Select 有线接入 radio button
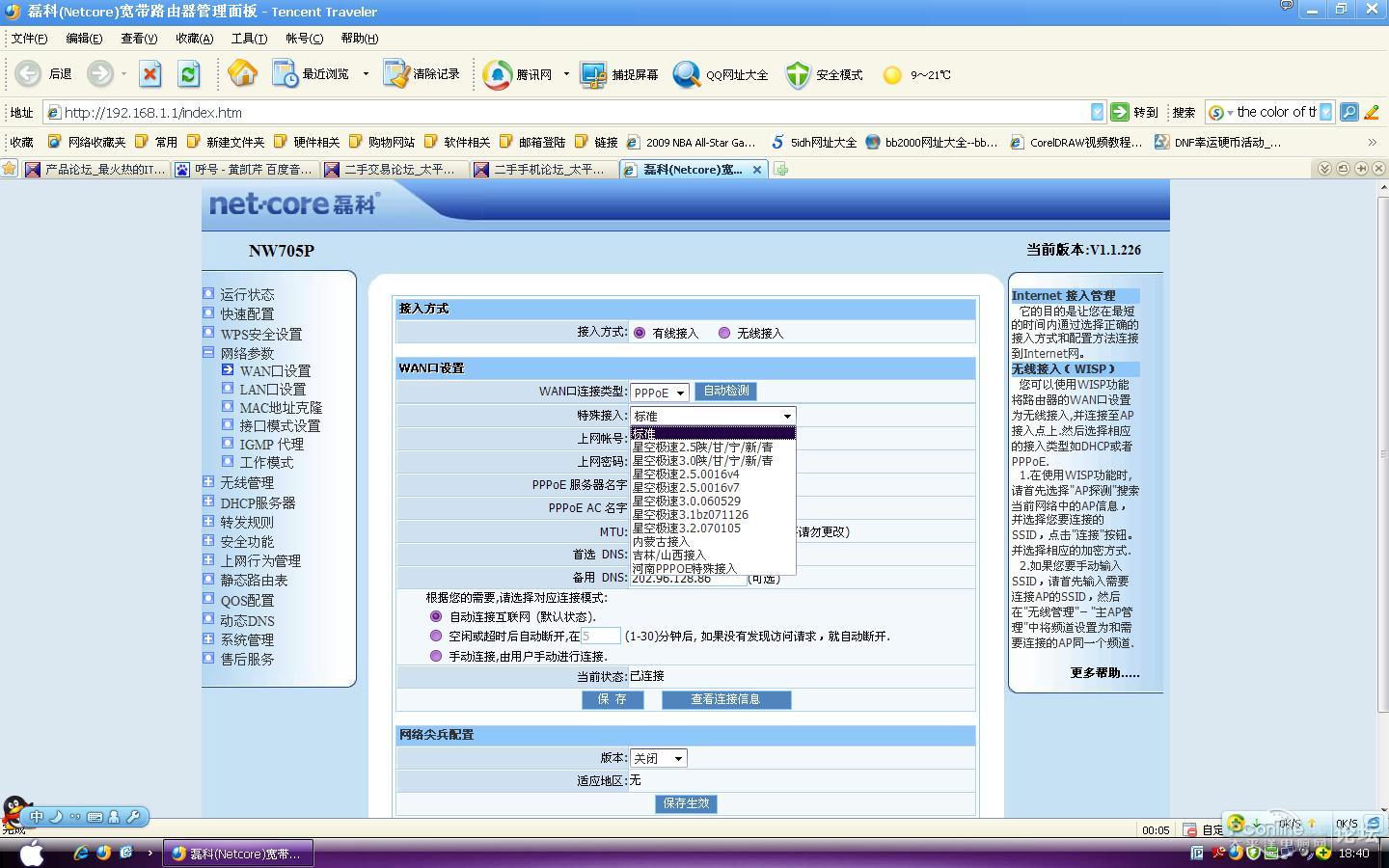The width and height of the screenshot is (1389, 868). (640, 333)
